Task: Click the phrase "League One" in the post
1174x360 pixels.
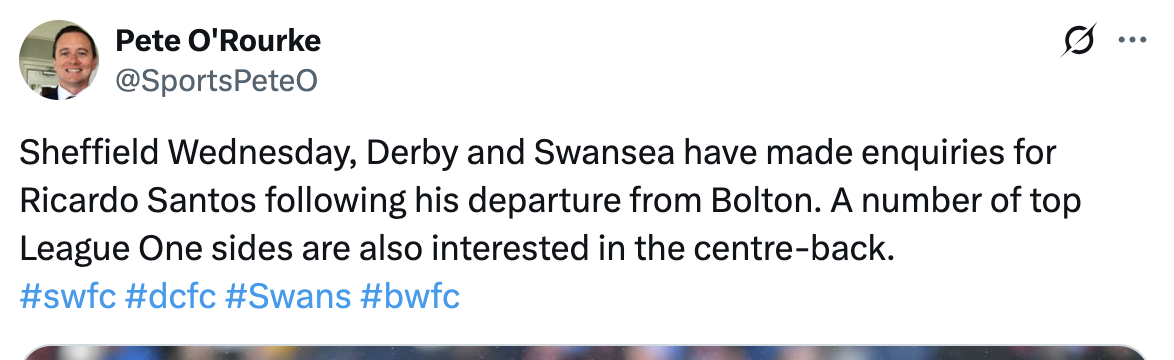Action: pos(111,249)
